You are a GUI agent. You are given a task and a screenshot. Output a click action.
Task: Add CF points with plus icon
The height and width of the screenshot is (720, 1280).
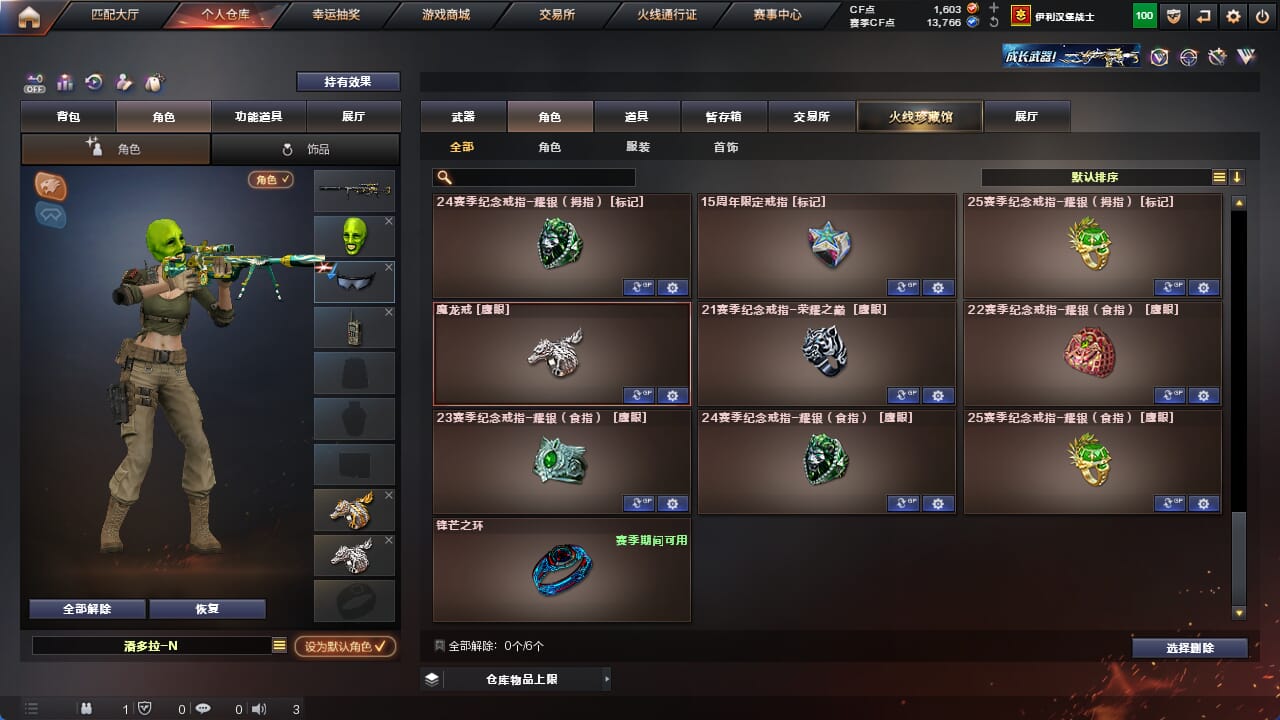coord(993,8)
